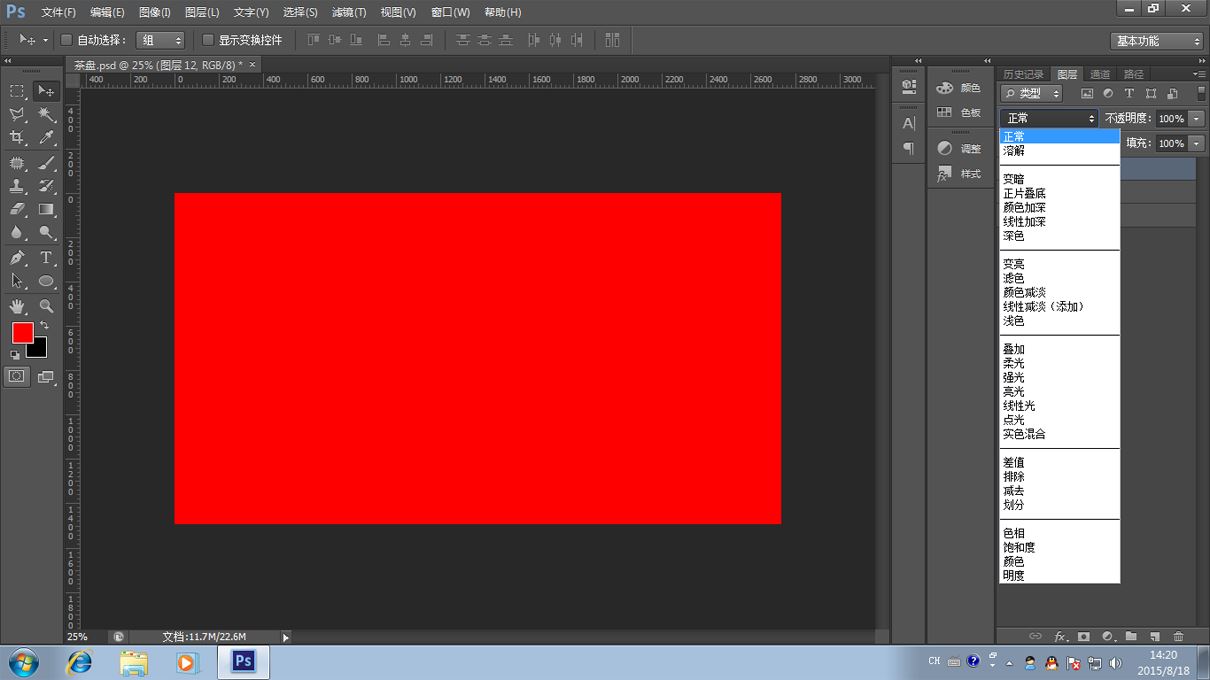Click the red foreground color swatch
Screen dimensions: 1210x680
[x=22, y=332]
